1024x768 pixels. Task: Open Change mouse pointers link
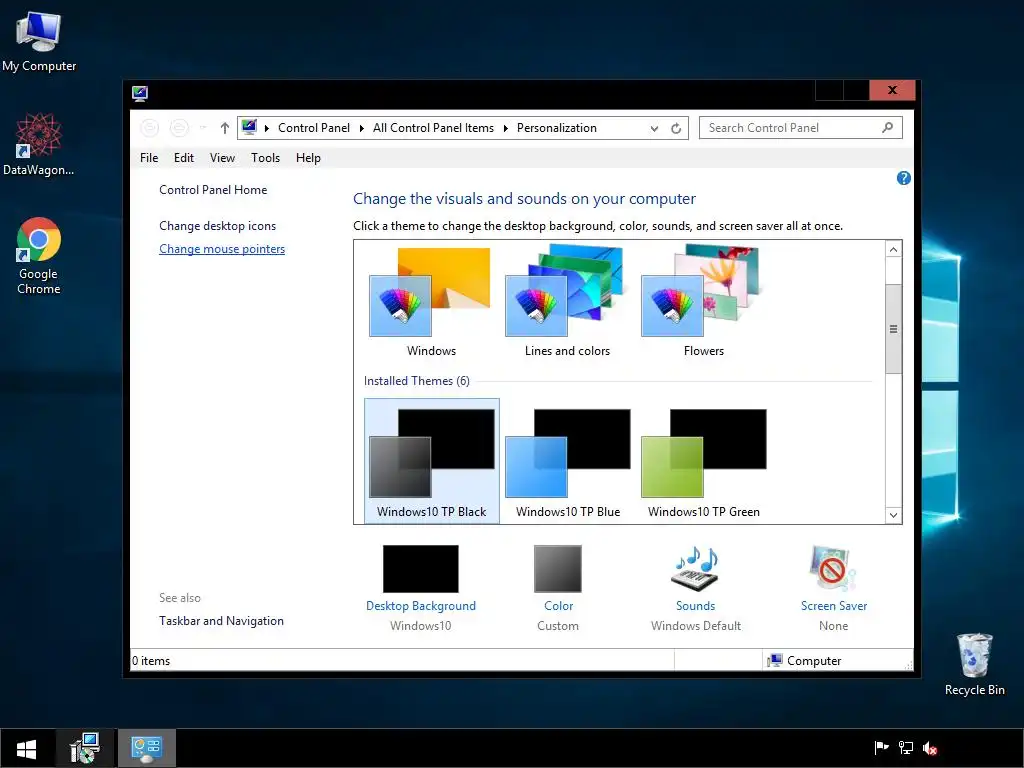222,249
